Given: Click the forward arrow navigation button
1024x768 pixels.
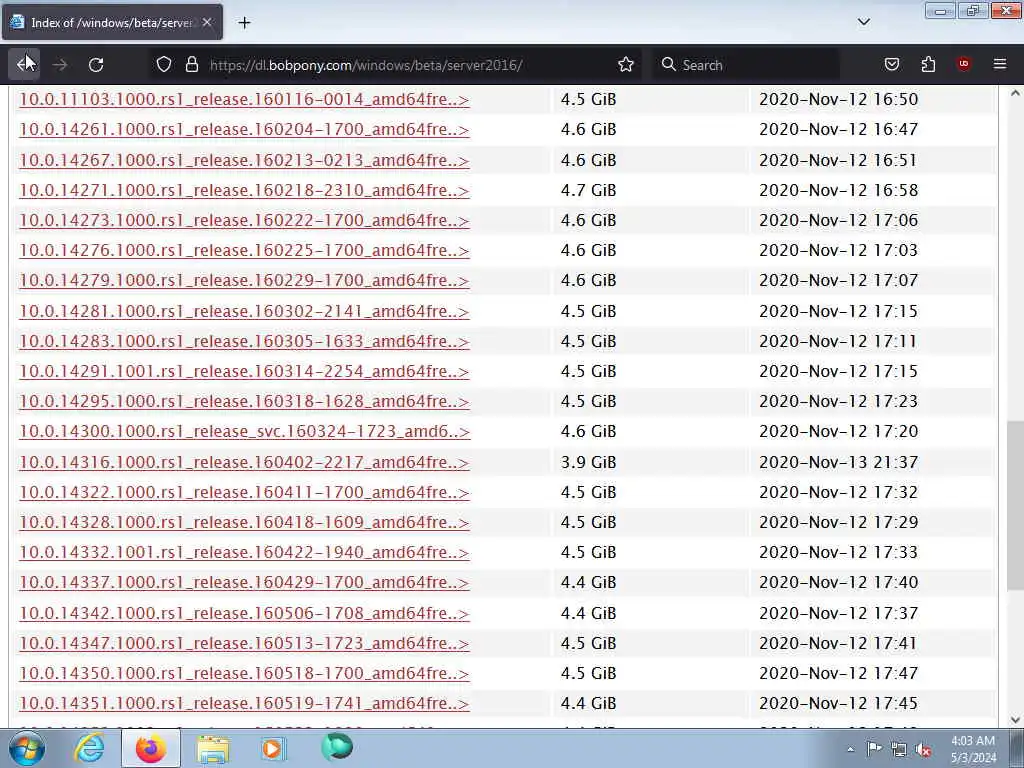Looking at the screenshot, I should 60,65.
